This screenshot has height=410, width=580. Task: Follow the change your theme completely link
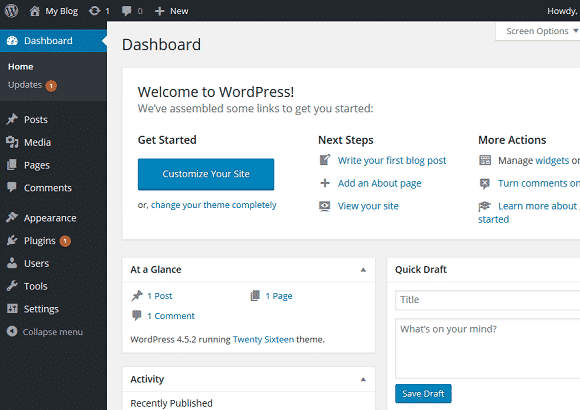214,205
